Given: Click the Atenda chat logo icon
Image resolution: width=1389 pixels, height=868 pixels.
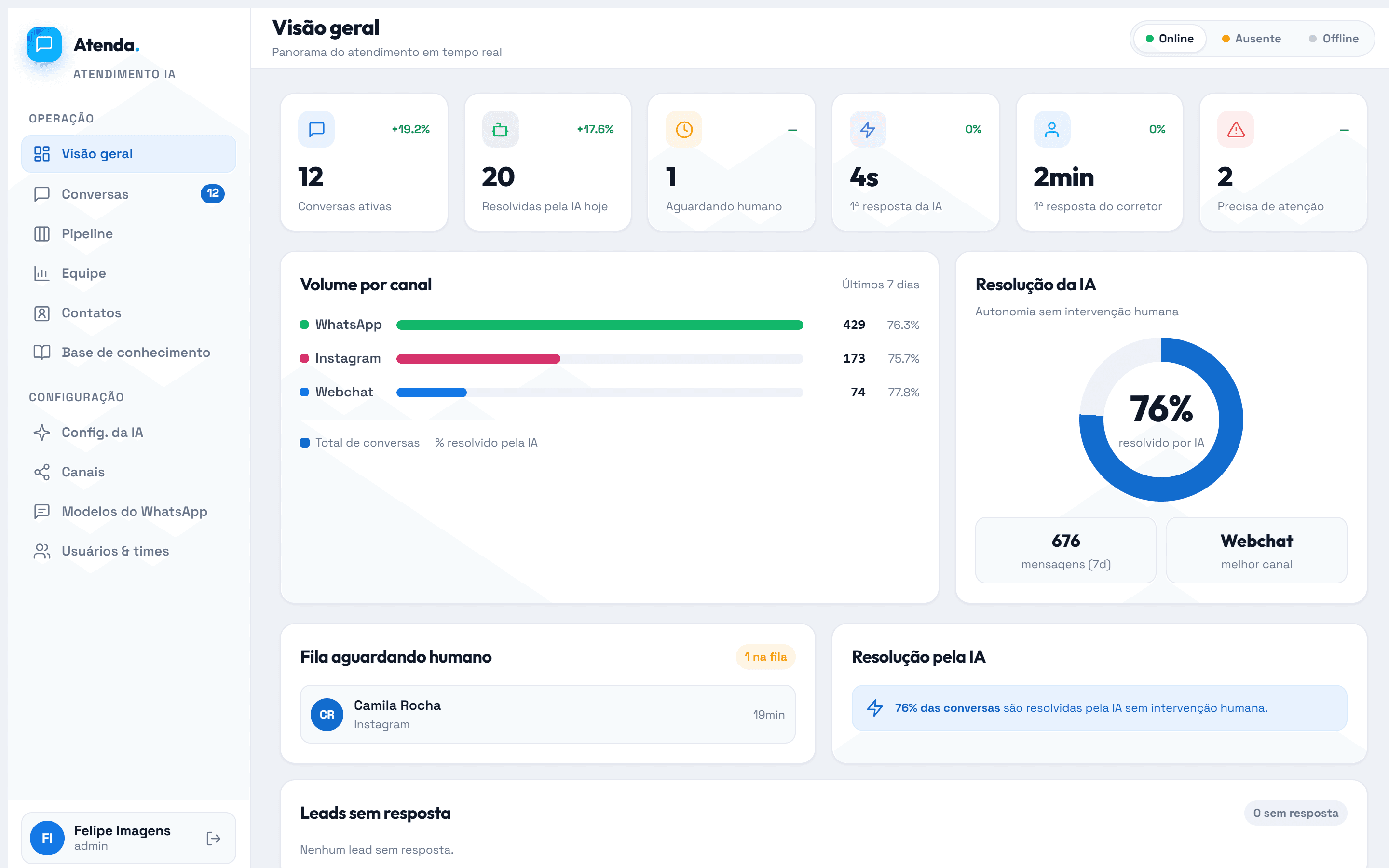Looking at the screenshot, I should (44, 44).
